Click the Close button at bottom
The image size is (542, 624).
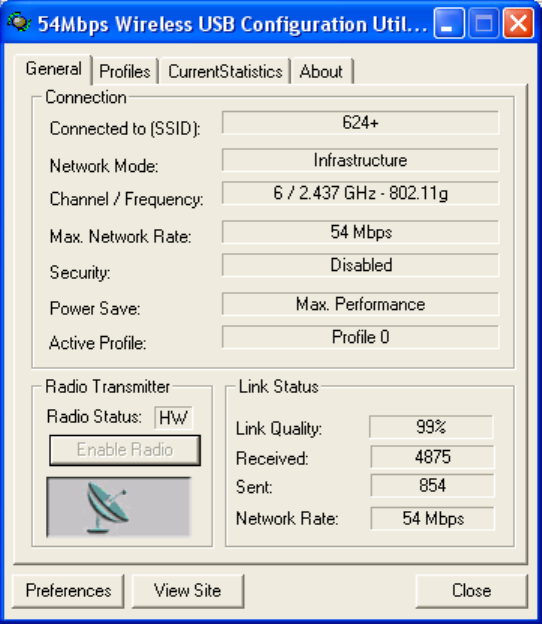(472, 591)
